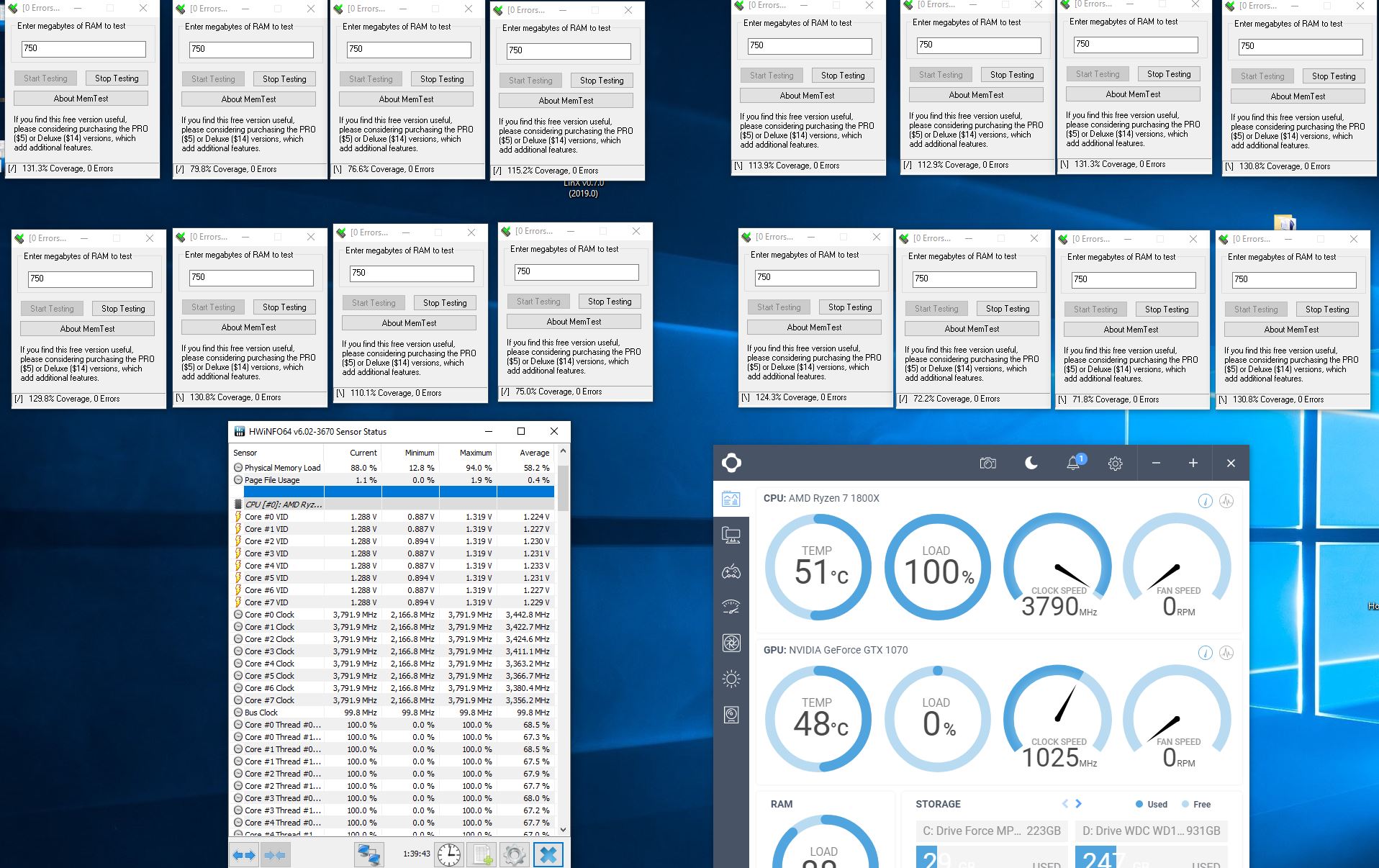Click the CPU clock speed 3790 MHz gauge
The height and width of the screenshot is (868, 1379).
[1057, 567]
